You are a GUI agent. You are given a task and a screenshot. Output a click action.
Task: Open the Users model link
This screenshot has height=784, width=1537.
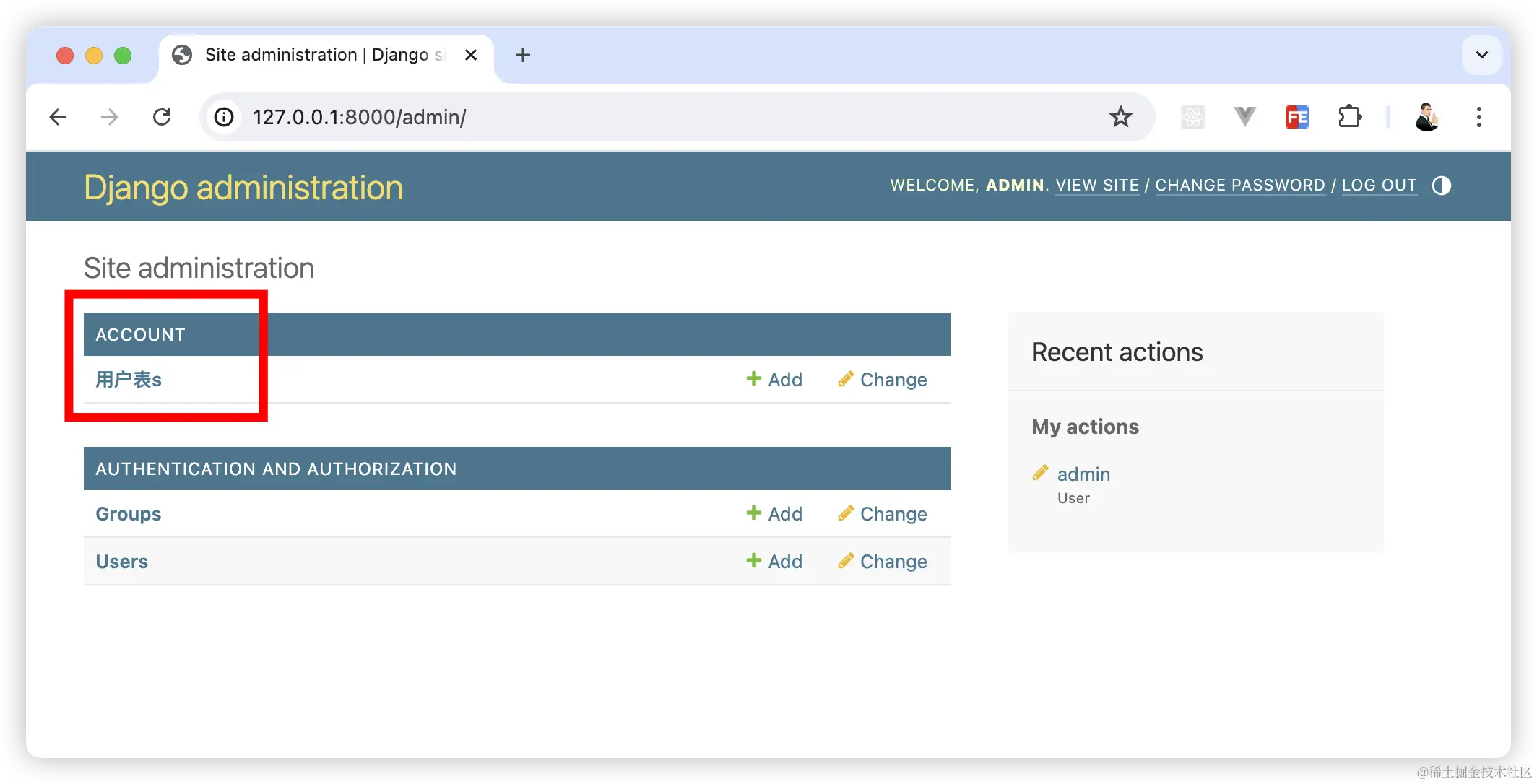click(121, 562)
